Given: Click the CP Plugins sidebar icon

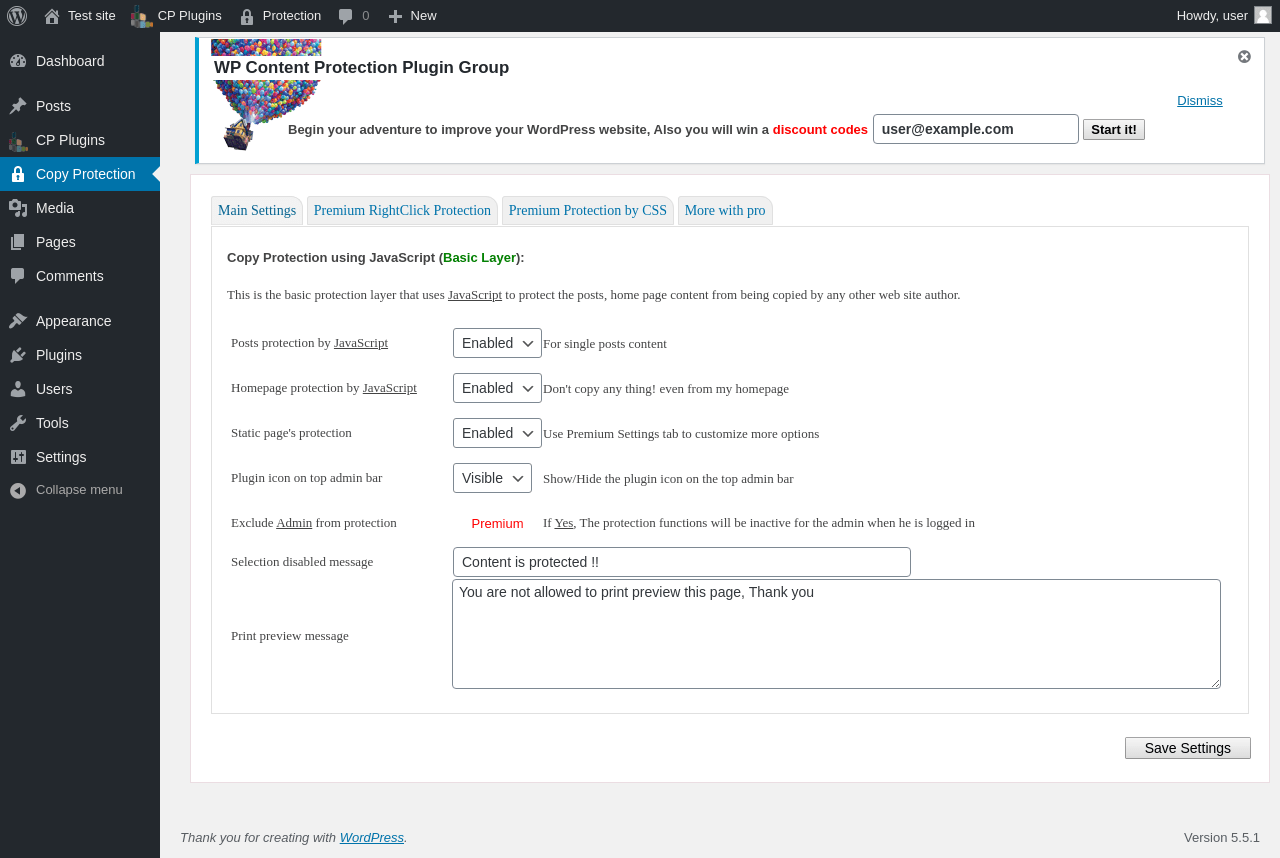Looking at the screenshot, I should [18, 140].
